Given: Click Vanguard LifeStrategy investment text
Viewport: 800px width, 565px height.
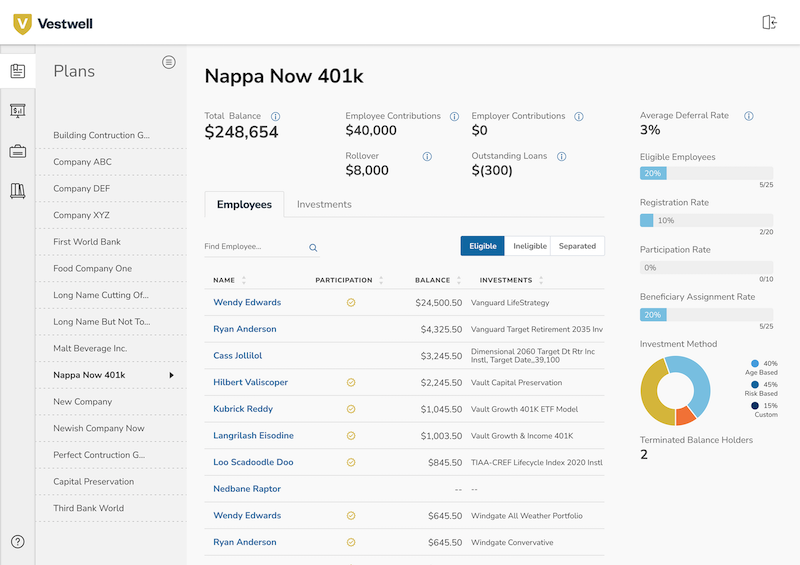Looking at the screenshot, I should coord(510,303).
